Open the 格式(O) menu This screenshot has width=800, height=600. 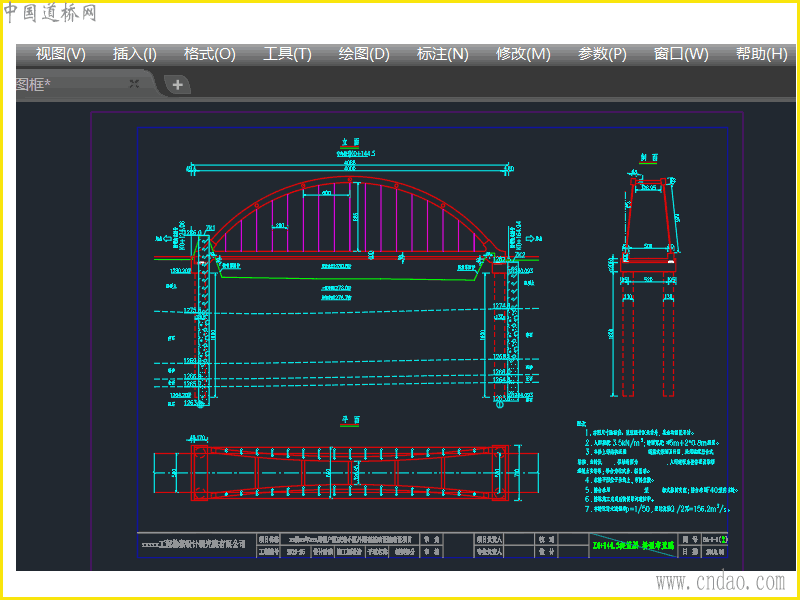coord(210,54)
